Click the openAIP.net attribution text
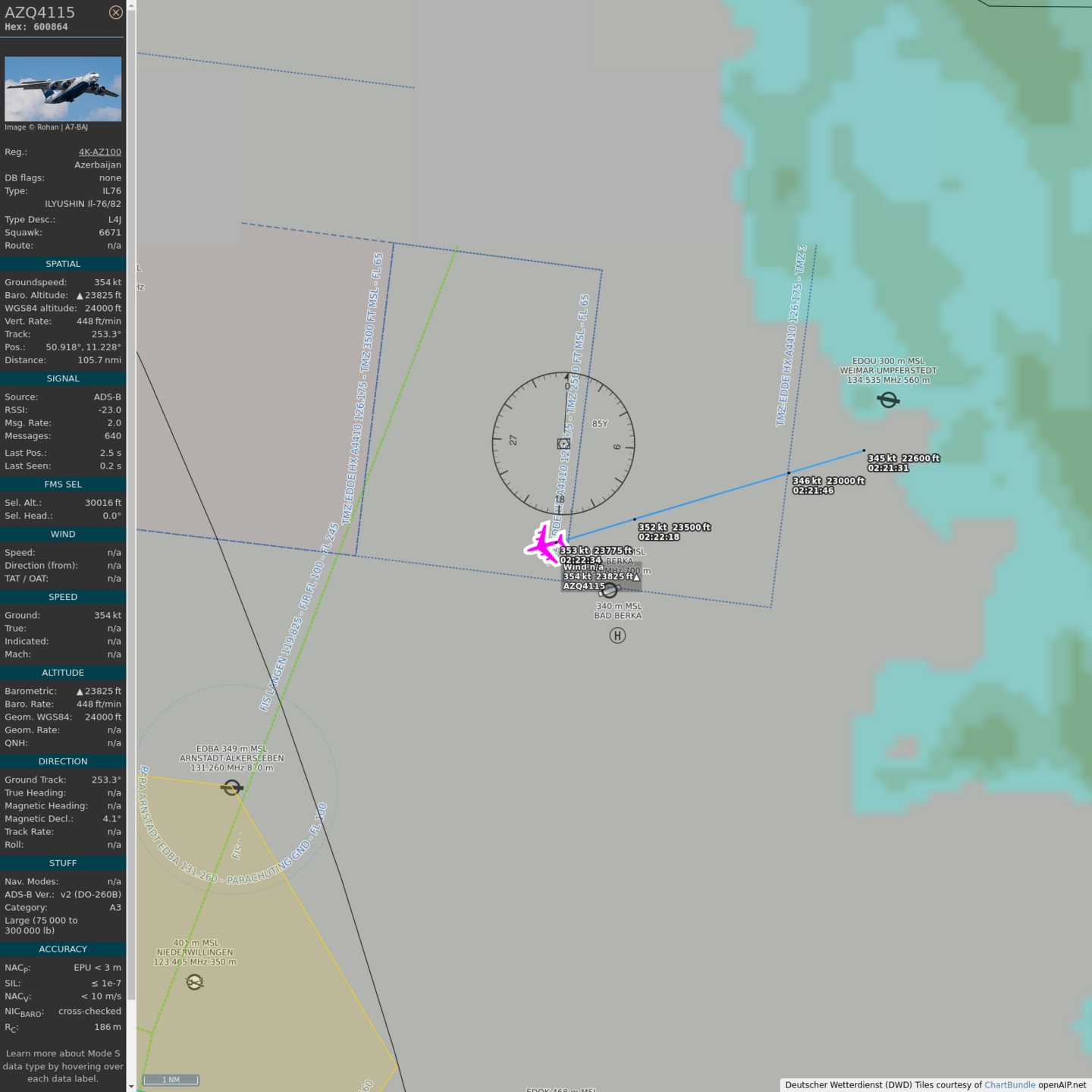 pyautogui.click(x=1062, y=1084)
